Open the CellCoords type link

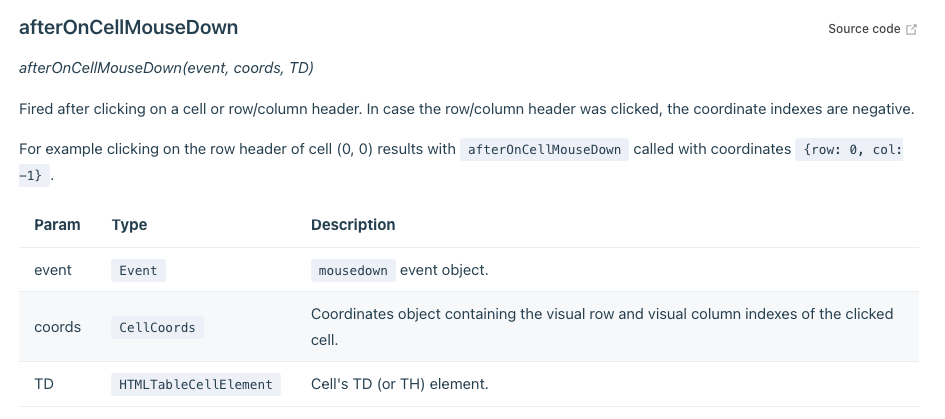157,327
